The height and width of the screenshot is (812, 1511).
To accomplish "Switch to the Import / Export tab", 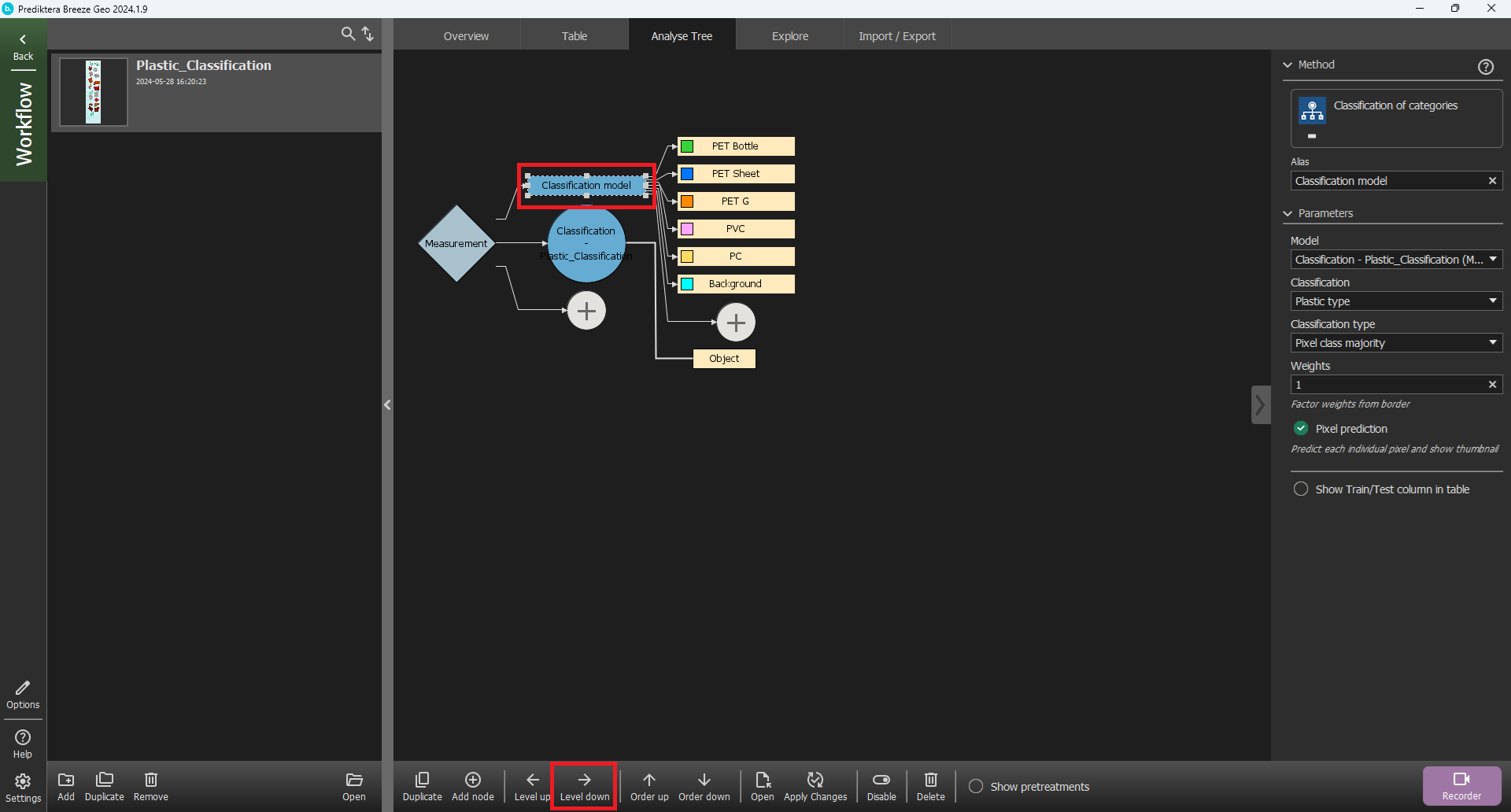I will point(896,36).
